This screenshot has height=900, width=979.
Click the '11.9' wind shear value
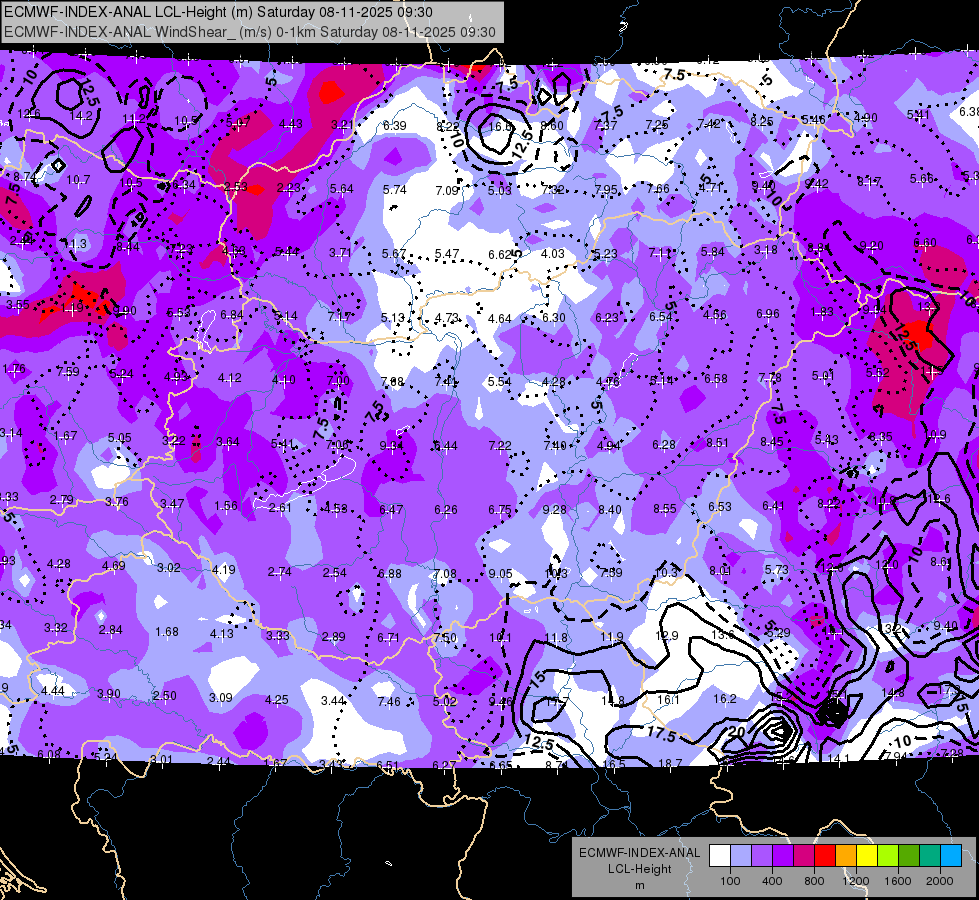point(612,637)
